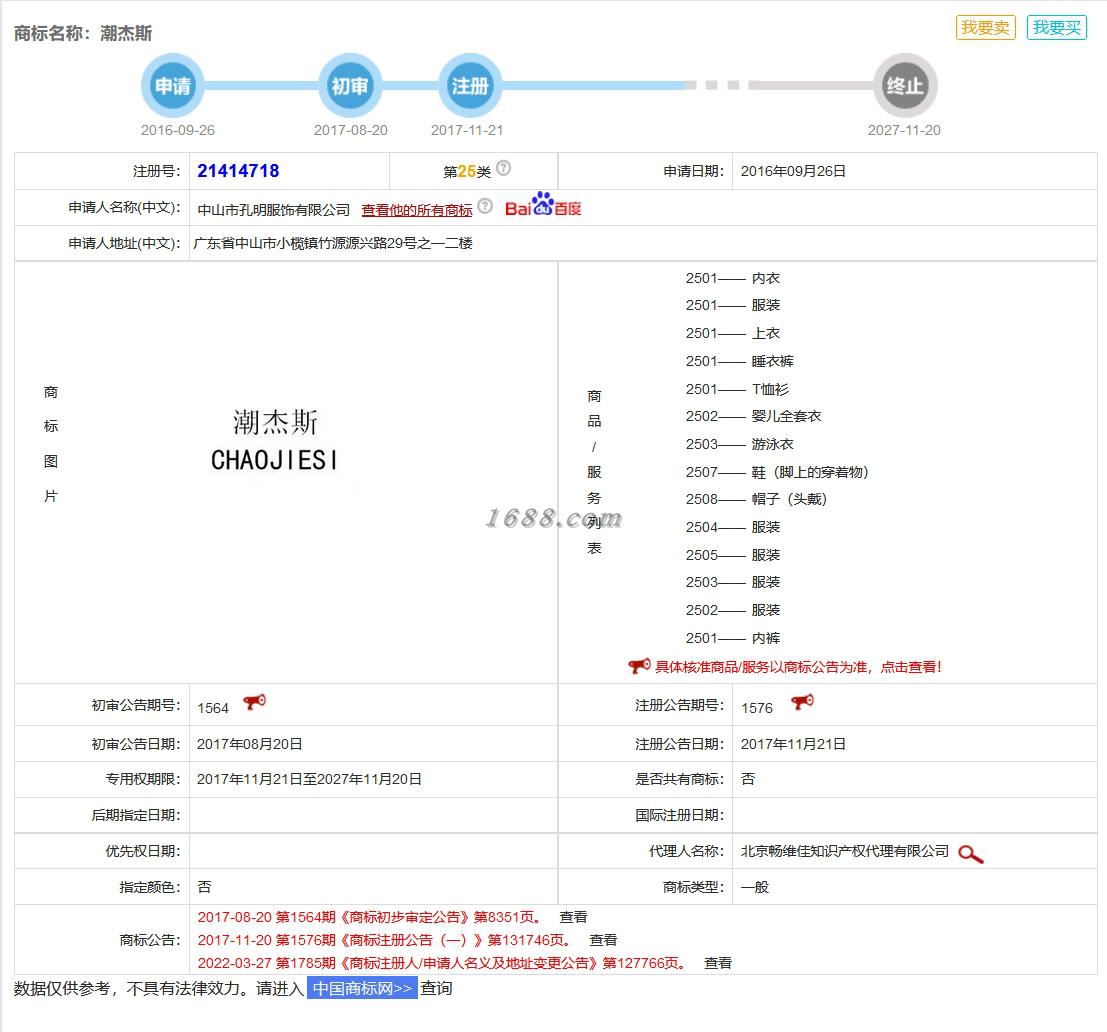Click 初审公告日期 value 2017年08月20日
The width and height of the screenshot is (1107, 1032).
(x=249, y=744)
